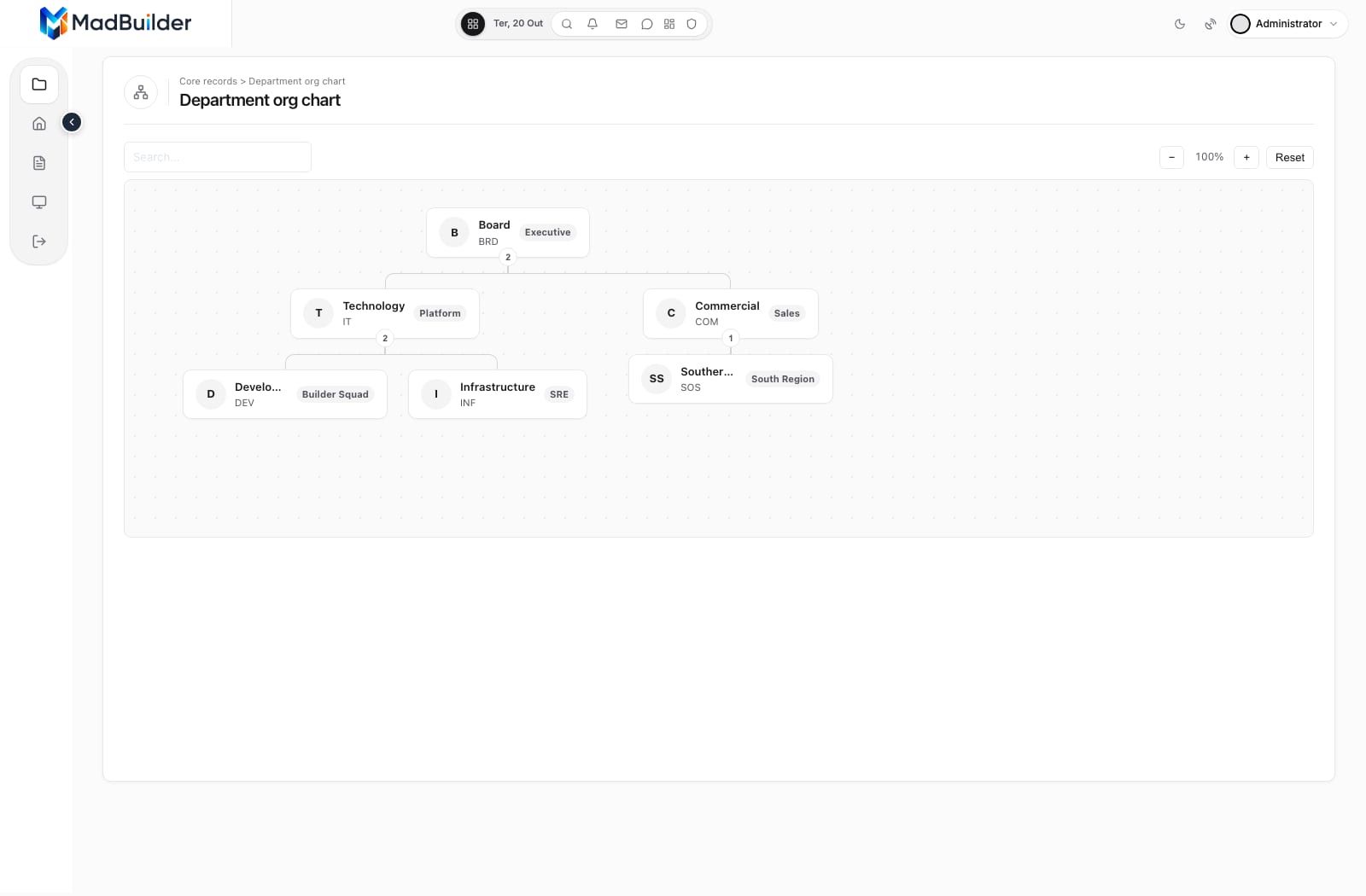Select the Board department card

pos(508,232)
